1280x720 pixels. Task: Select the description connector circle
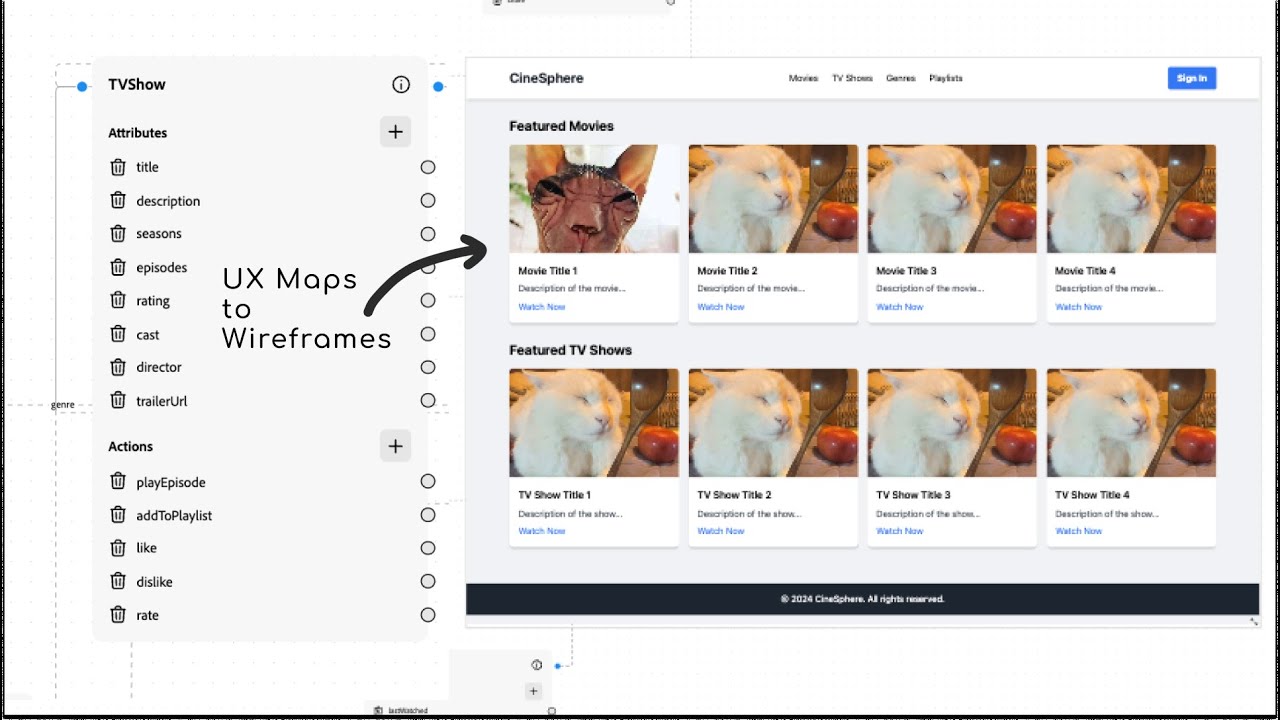[428, 200]
